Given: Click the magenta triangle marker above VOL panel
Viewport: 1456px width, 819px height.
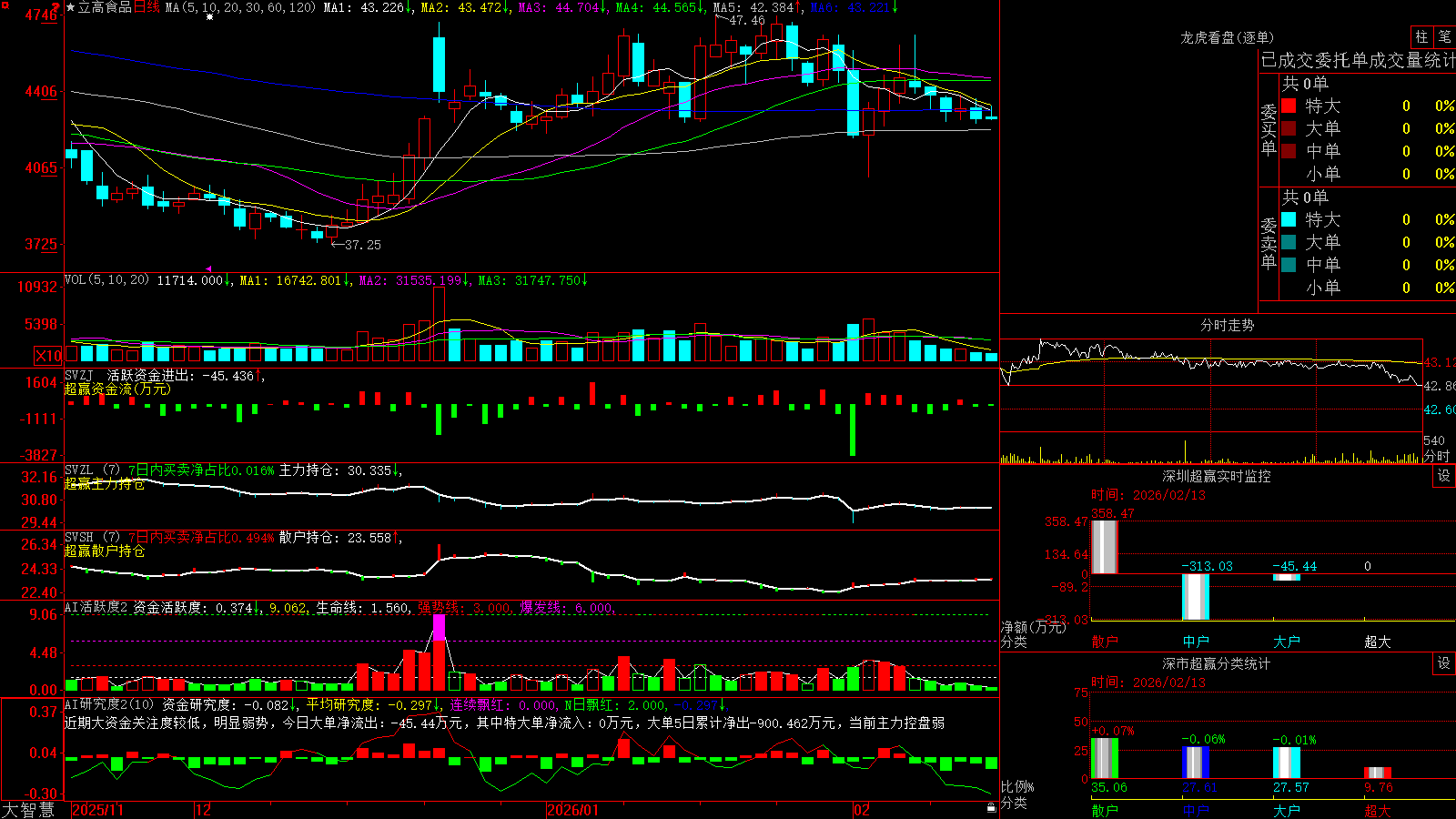Looking at the screenshot, I should pos(208,268).
